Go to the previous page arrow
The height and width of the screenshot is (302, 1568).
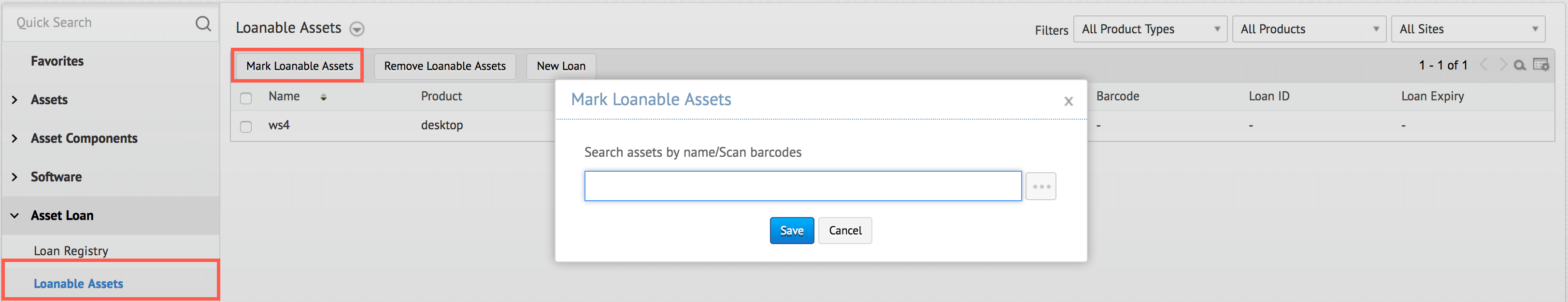pos(1484,65)
